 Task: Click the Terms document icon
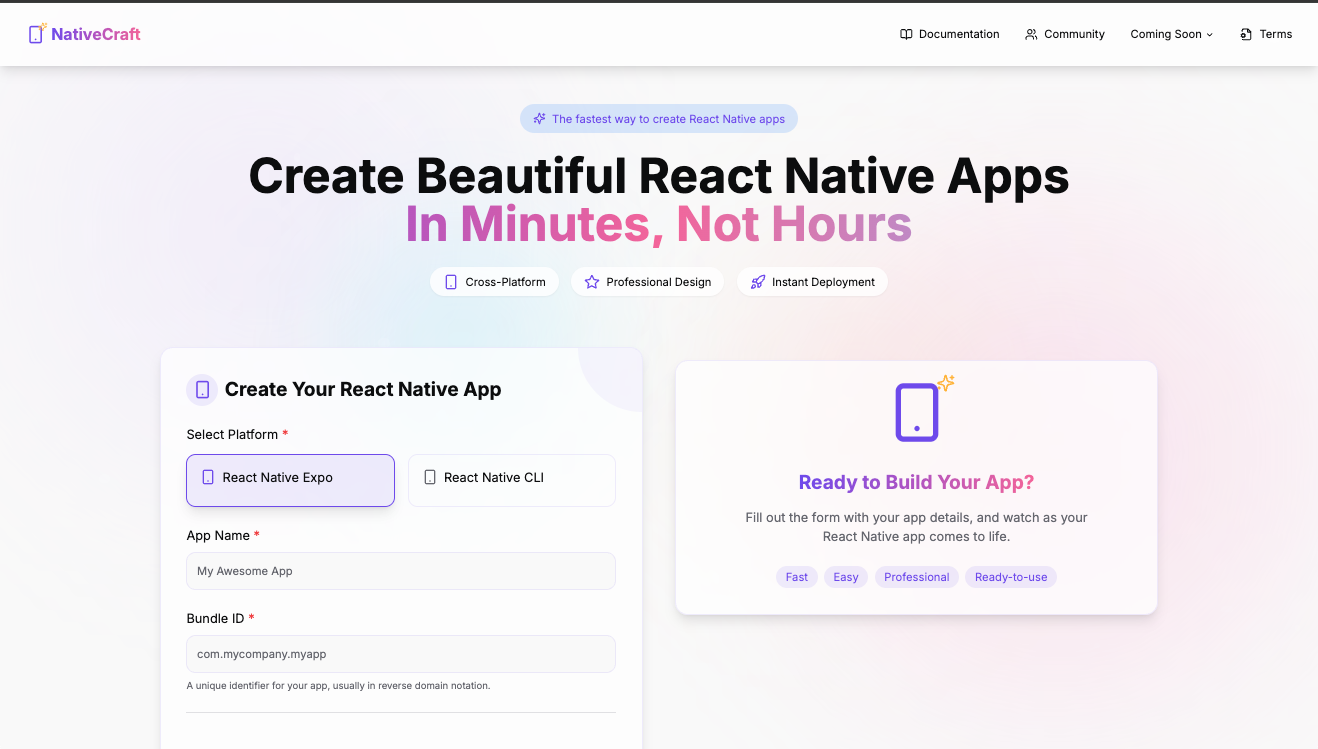(1246, 34)
